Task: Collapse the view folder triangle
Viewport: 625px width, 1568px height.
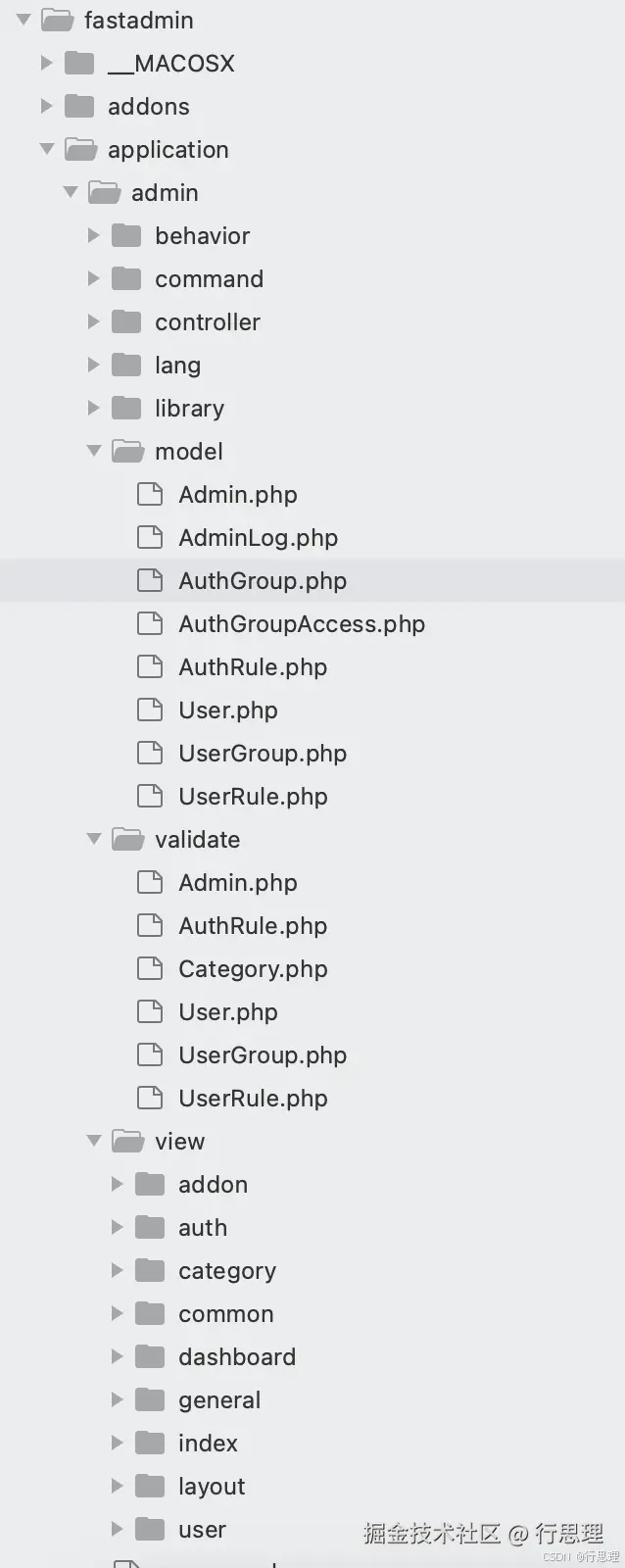Action: coord(94,1141)
